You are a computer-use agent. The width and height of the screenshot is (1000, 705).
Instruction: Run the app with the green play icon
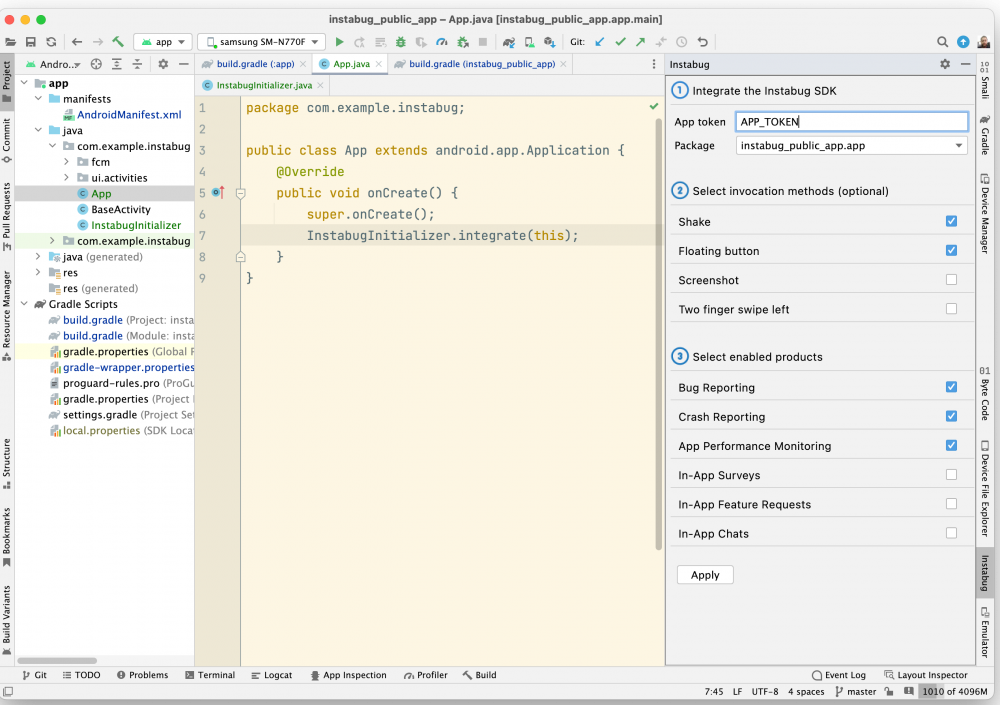339,42
